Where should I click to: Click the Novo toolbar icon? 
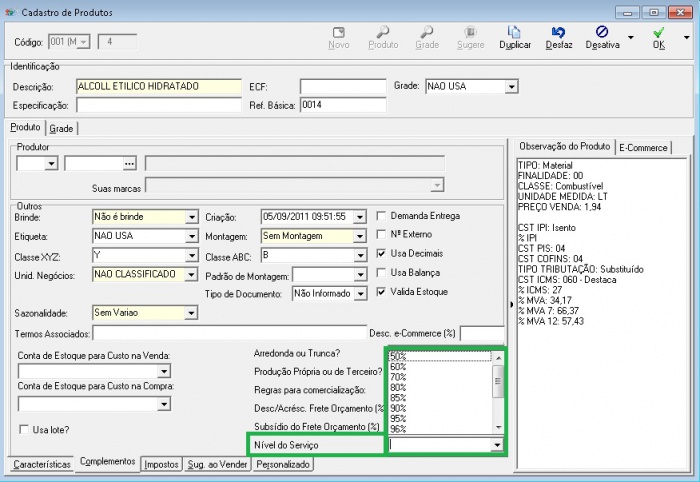(x=339, y=37)
